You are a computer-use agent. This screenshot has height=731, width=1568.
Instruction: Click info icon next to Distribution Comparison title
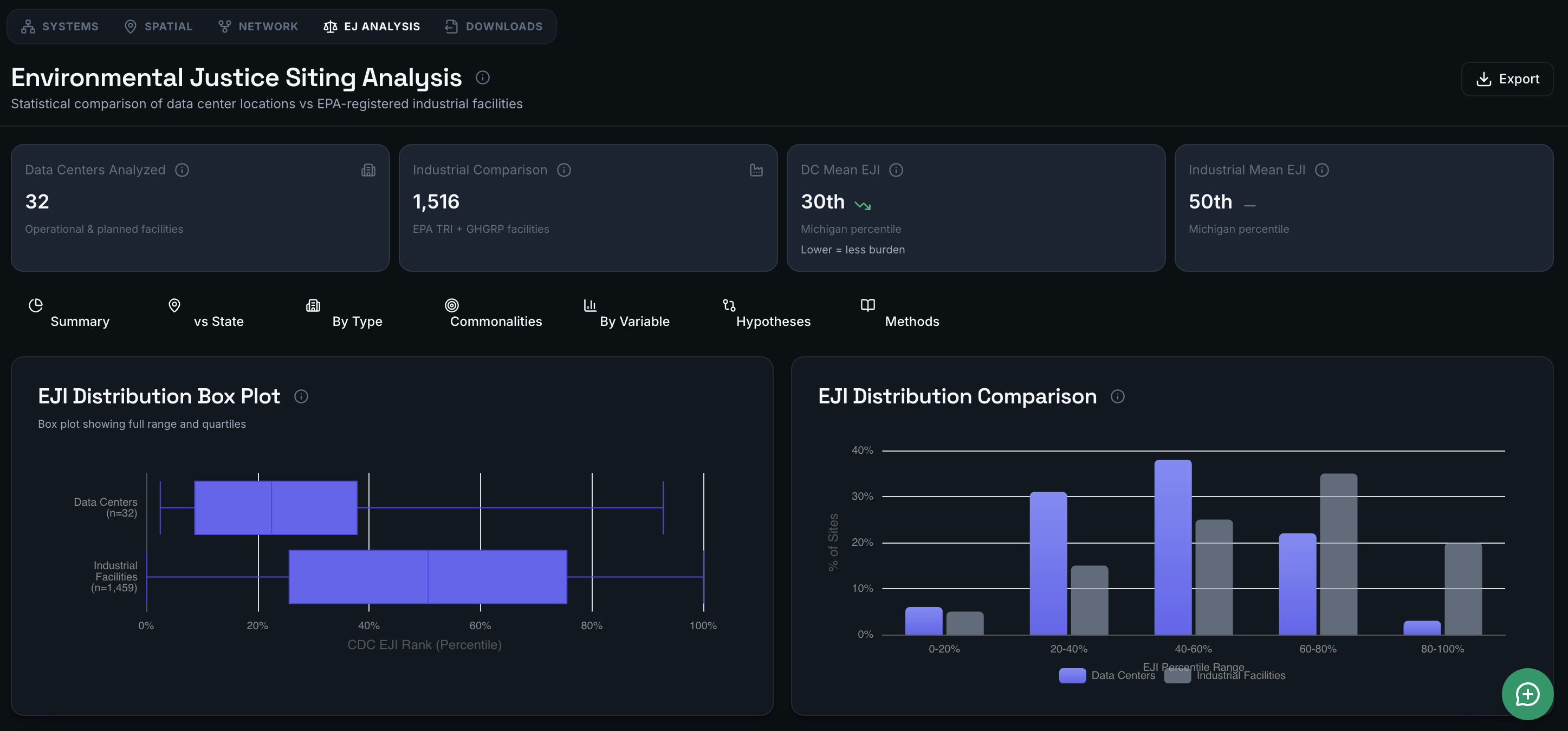coord(1117,396)
